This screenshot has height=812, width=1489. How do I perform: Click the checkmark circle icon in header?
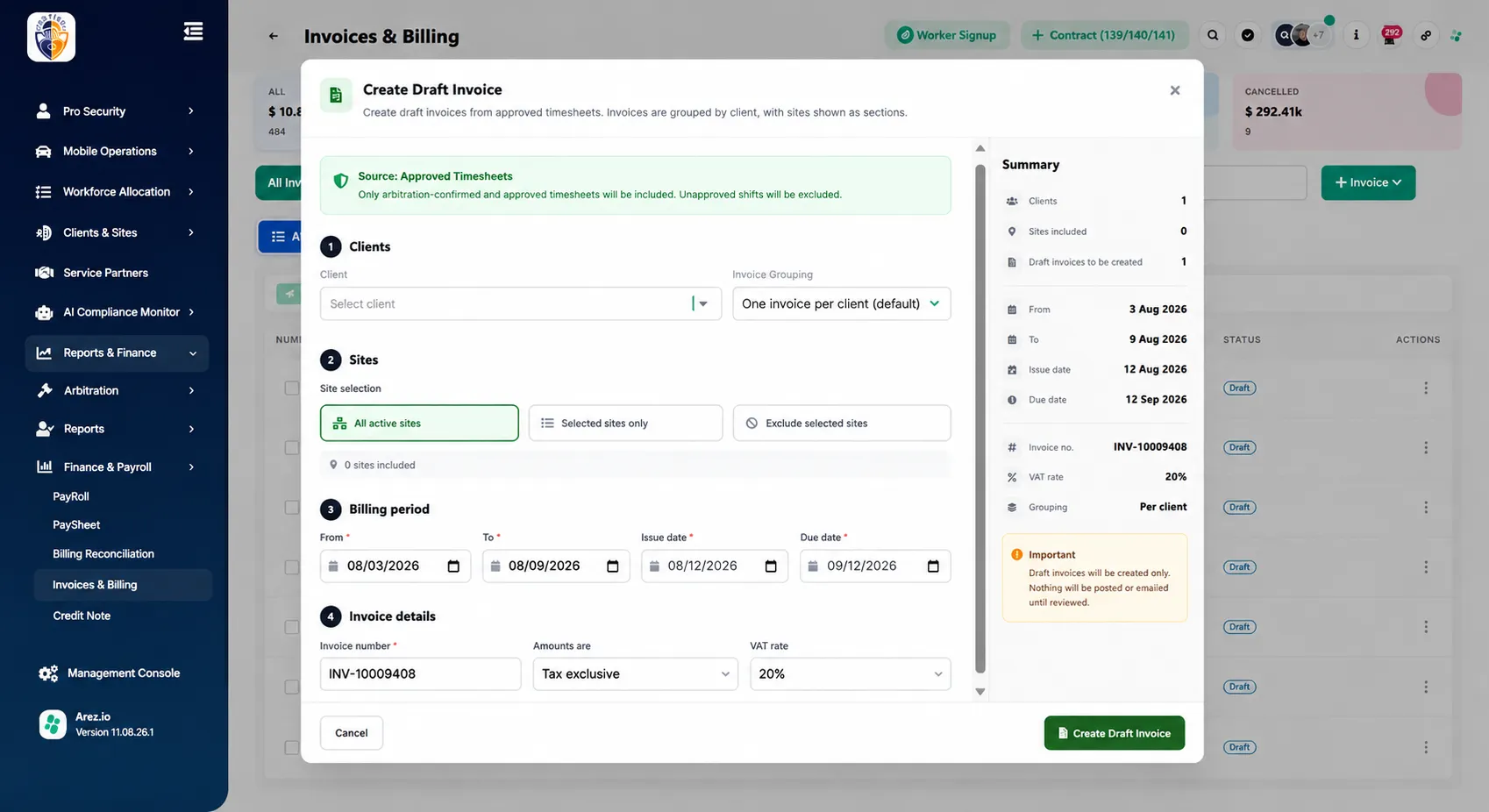tap(1248, 35)
